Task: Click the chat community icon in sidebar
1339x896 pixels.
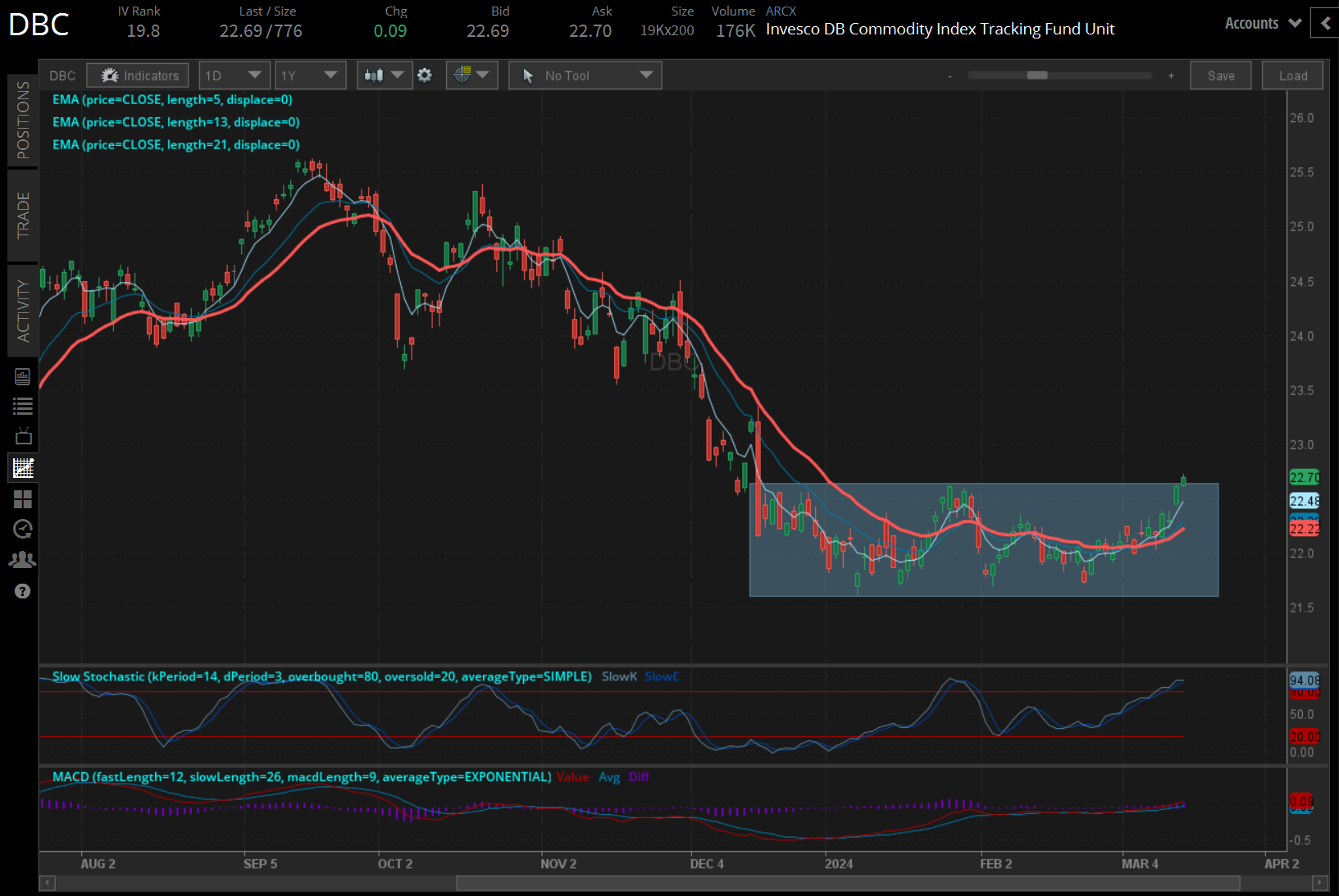Action: (x=22, y=559)
